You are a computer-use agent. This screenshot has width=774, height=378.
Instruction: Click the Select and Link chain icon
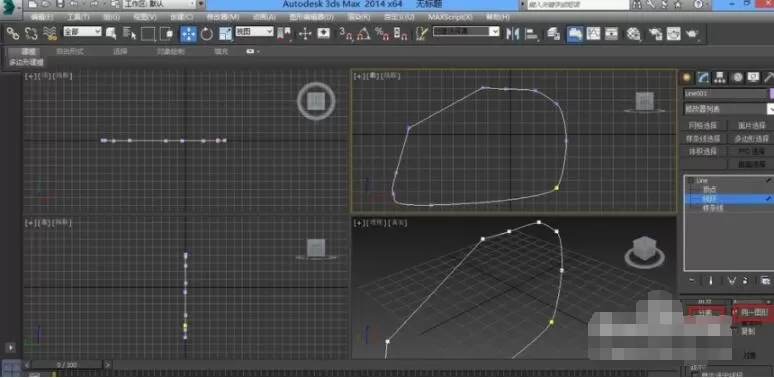coord(13,34)
